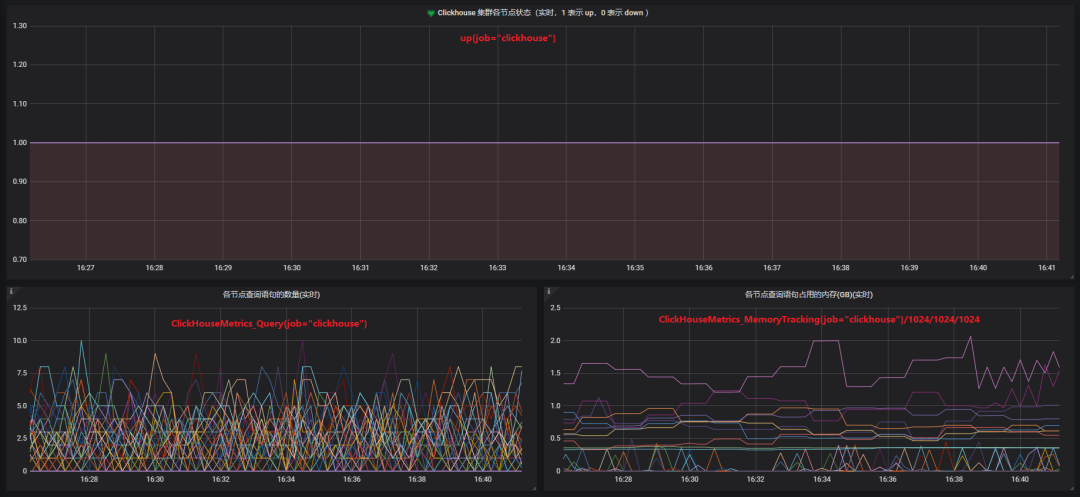Viewport: 1080px width, 497px height.
Task: Click resize handle of memory usage panel
Action: 1070,487
